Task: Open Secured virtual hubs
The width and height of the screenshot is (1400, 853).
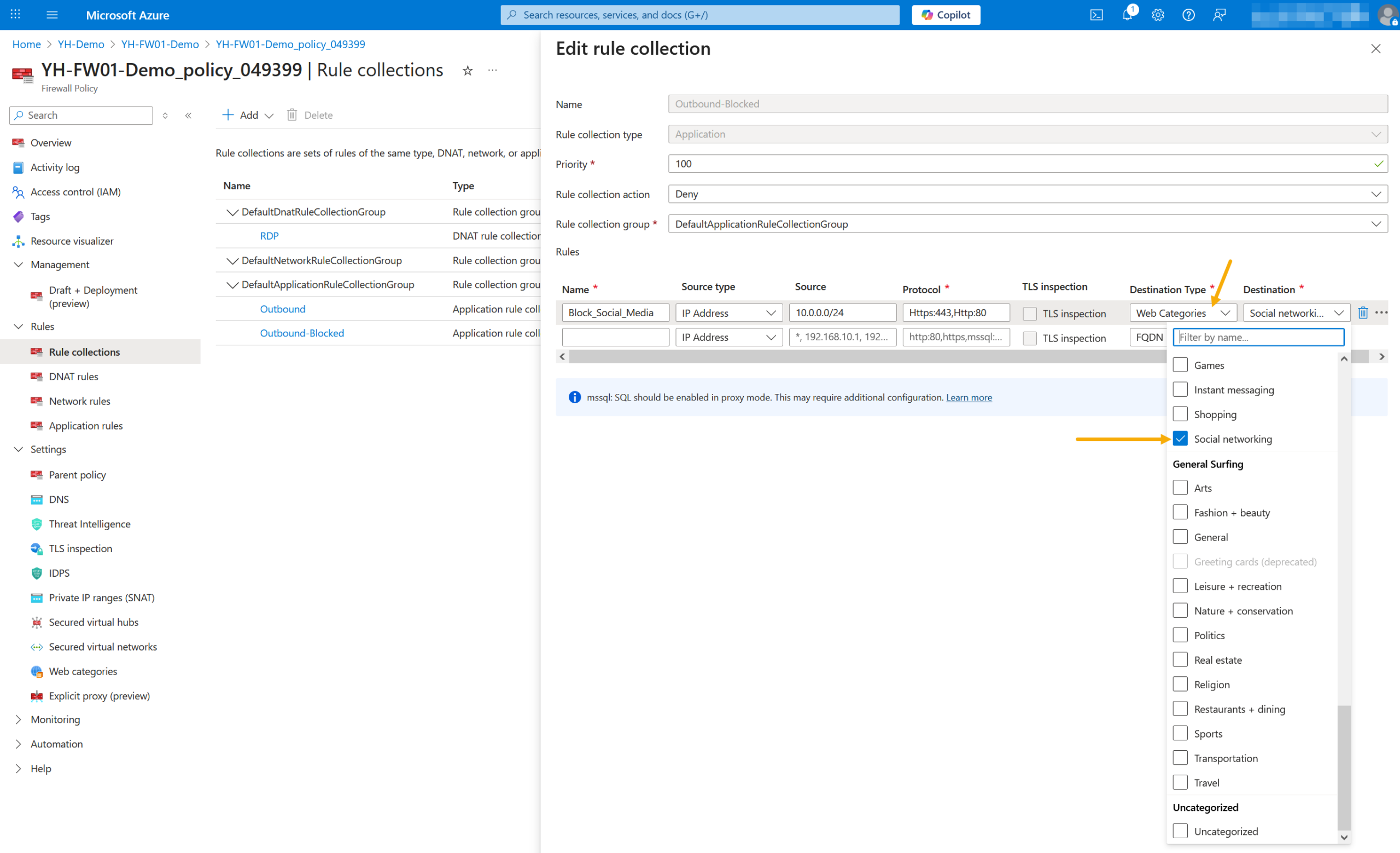Action: 93,622
